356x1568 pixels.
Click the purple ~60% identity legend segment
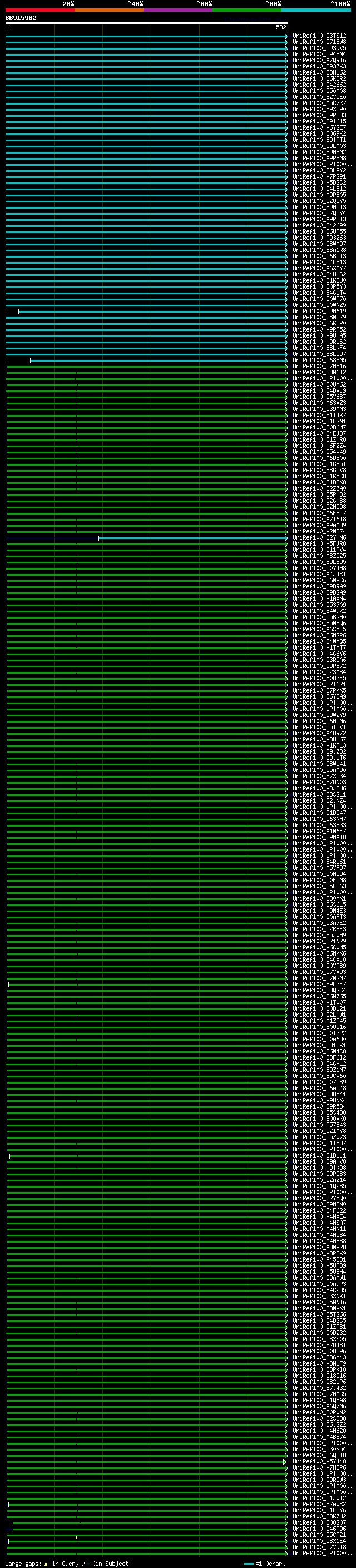pos(179,10)
